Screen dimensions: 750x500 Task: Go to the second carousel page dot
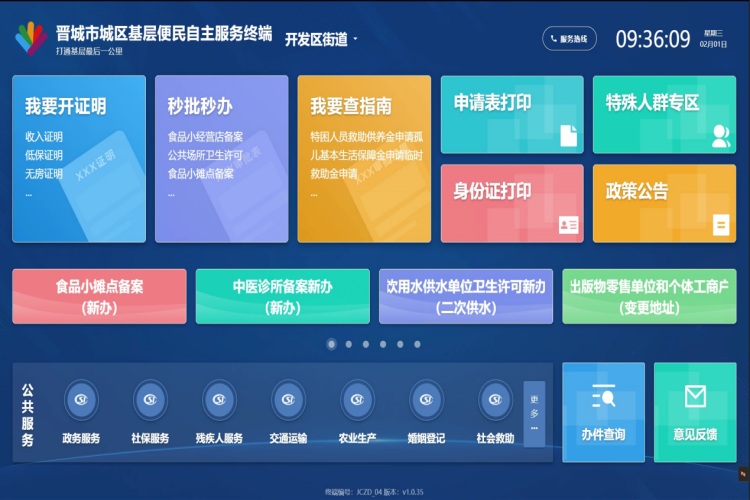click(x=348, y=344)
